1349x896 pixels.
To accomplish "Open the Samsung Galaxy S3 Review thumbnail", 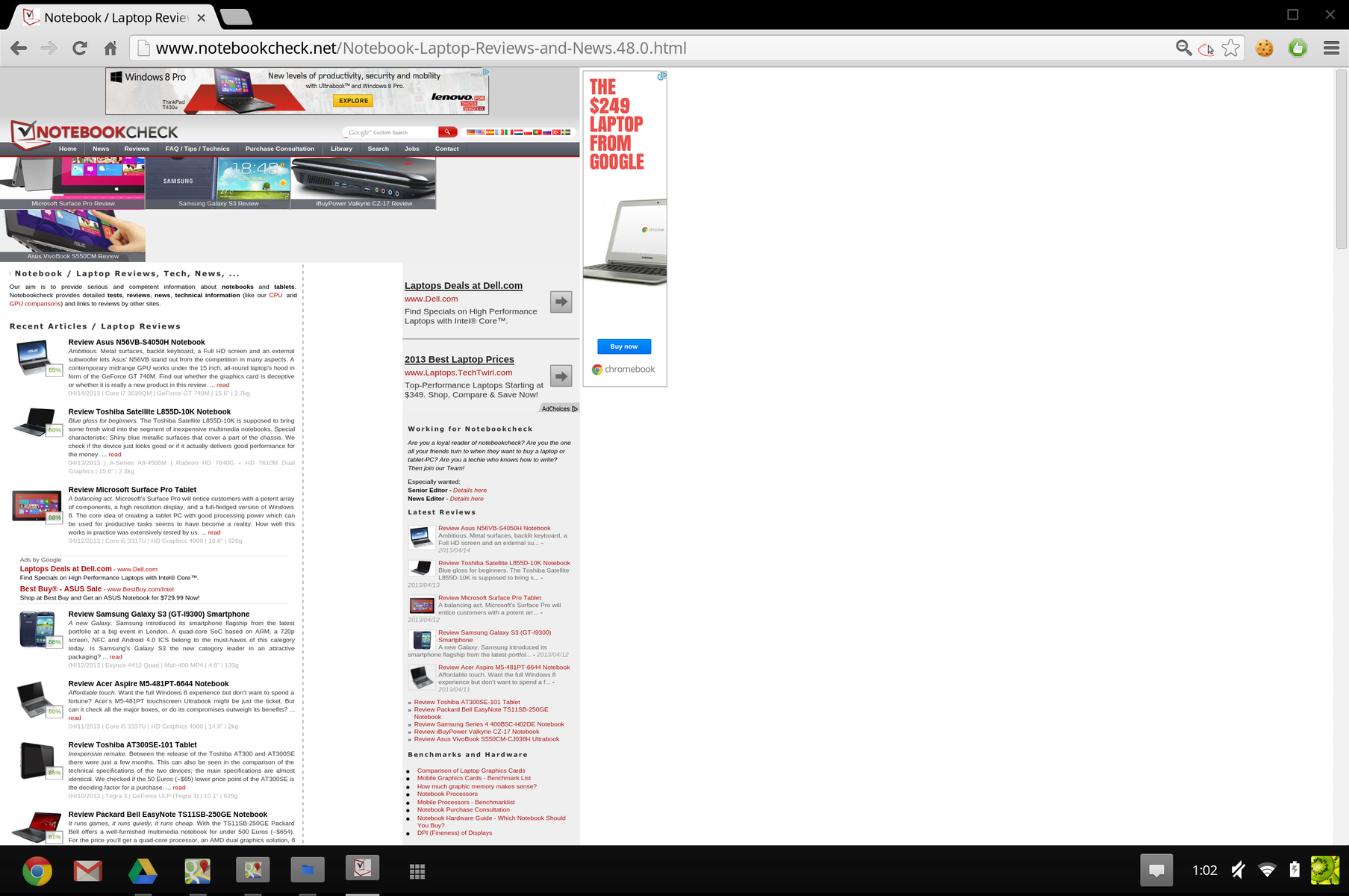I will pyautogui.click(x=218, y=183).
